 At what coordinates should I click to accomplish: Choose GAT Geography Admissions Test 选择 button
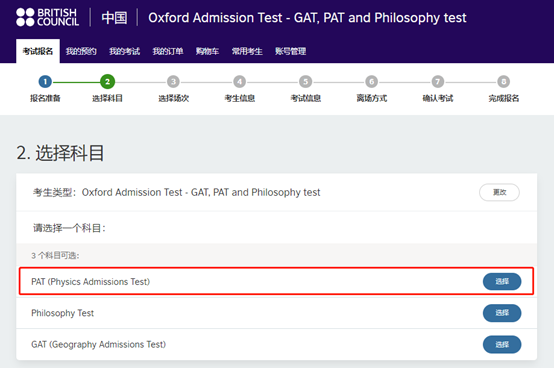click(502, 344)
